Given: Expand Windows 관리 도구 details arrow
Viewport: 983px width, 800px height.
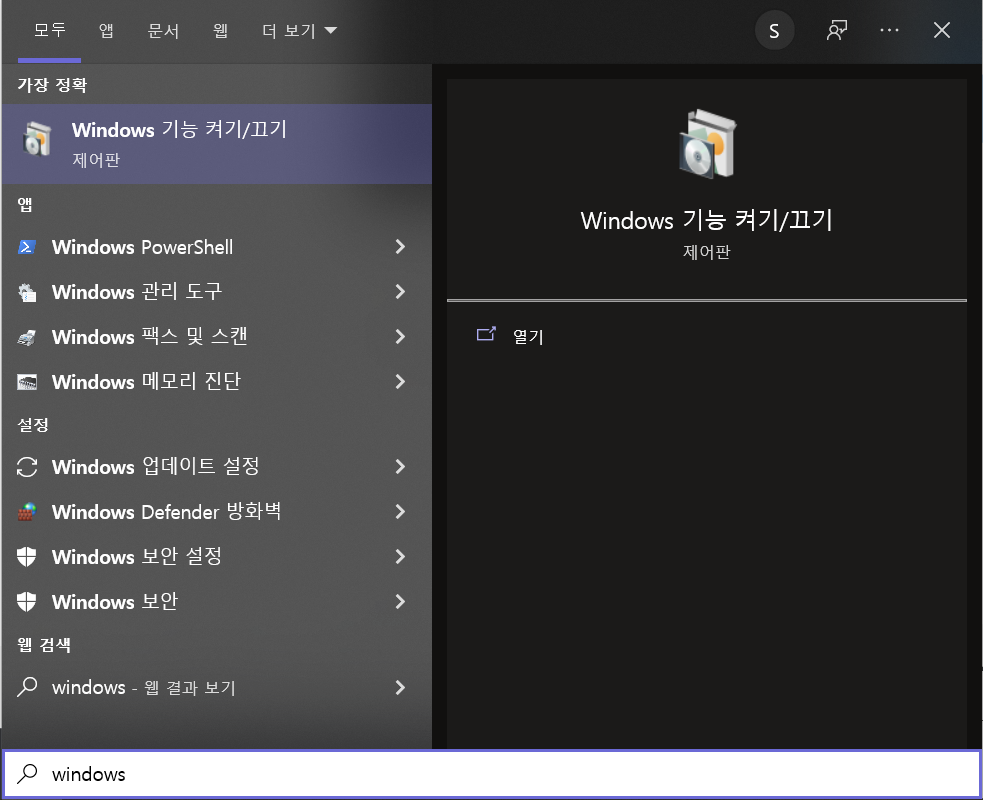Looking at the screenshot, I should pos(400,292).
